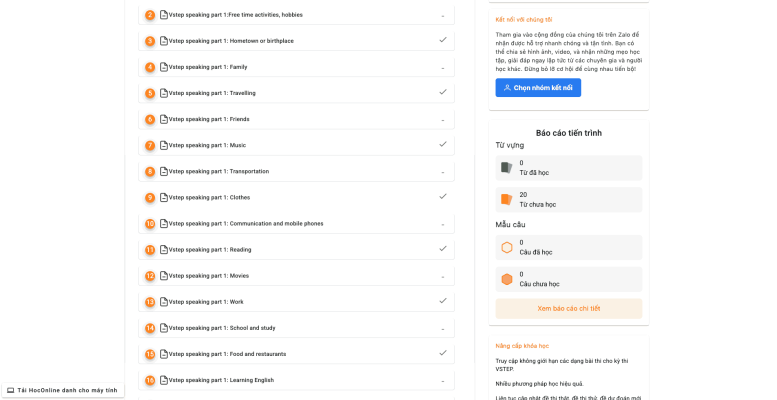
Task: Click the orange number 16 badge
Action: pos(150,380)
